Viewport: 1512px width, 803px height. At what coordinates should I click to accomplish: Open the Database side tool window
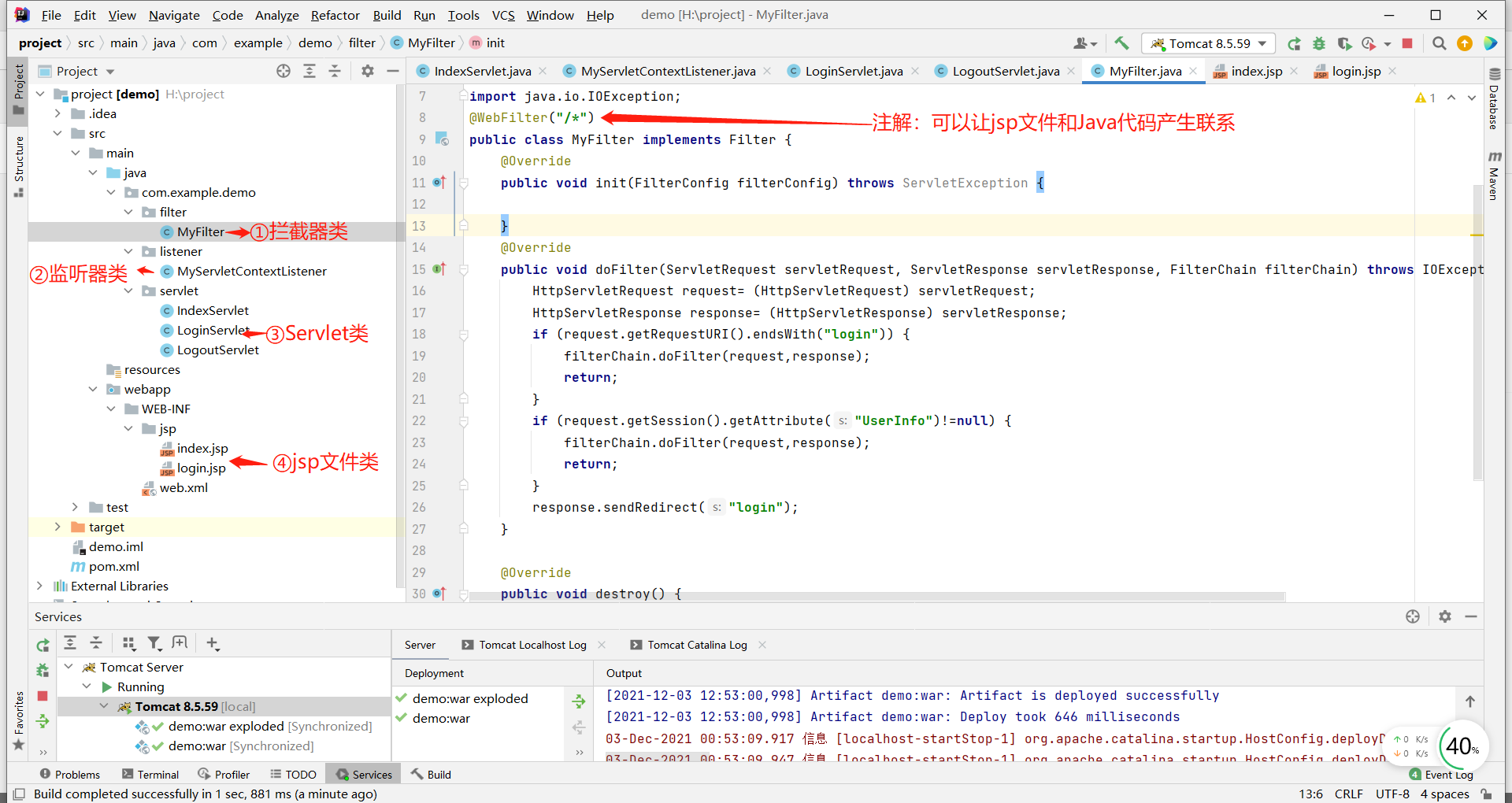click(x=1493, y=98)
